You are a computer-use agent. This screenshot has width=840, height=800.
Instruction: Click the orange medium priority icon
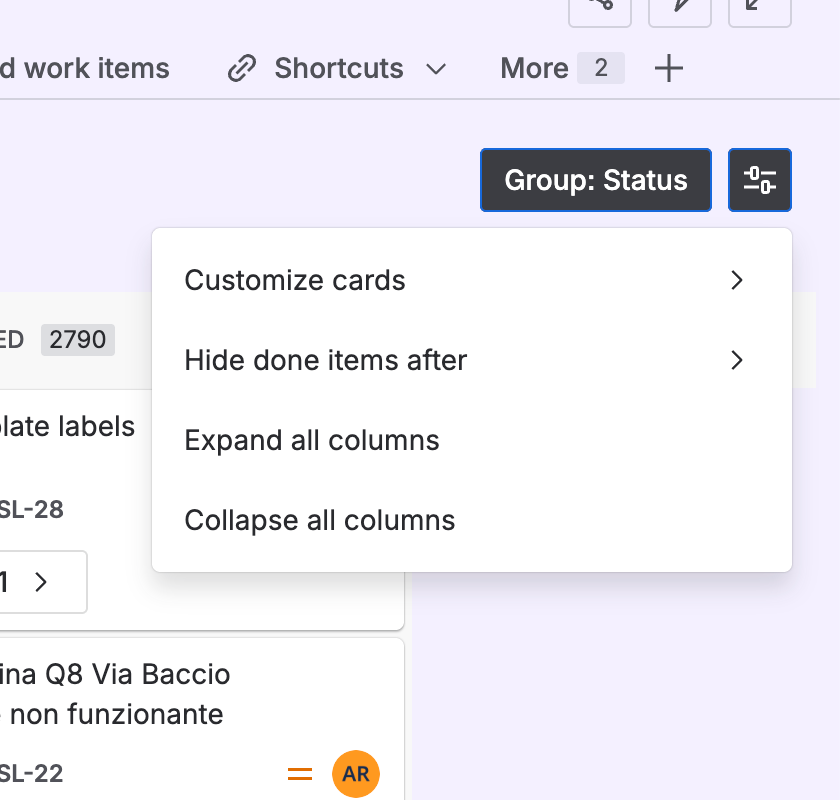pos(300,773)
